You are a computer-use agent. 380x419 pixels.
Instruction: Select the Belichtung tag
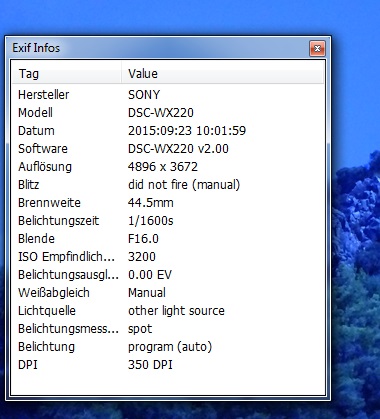[46, 347]
